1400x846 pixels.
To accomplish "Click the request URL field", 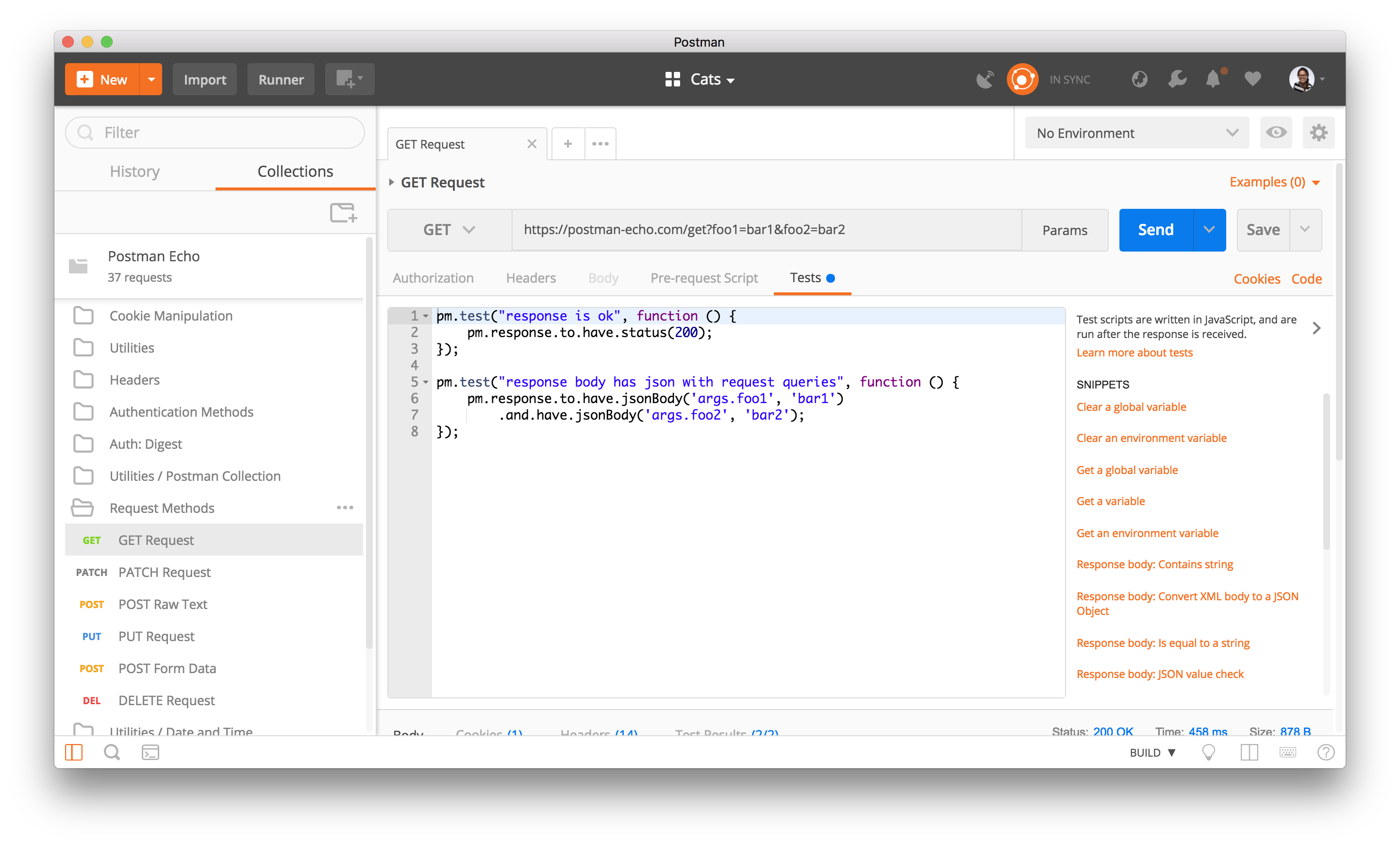I will (767, 230).
